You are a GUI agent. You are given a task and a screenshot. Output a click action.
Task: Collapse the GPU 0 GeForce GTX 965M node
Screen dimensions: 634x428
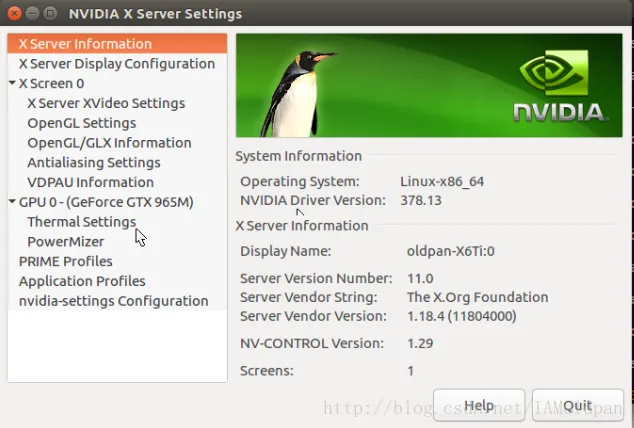tap(12, 201)
